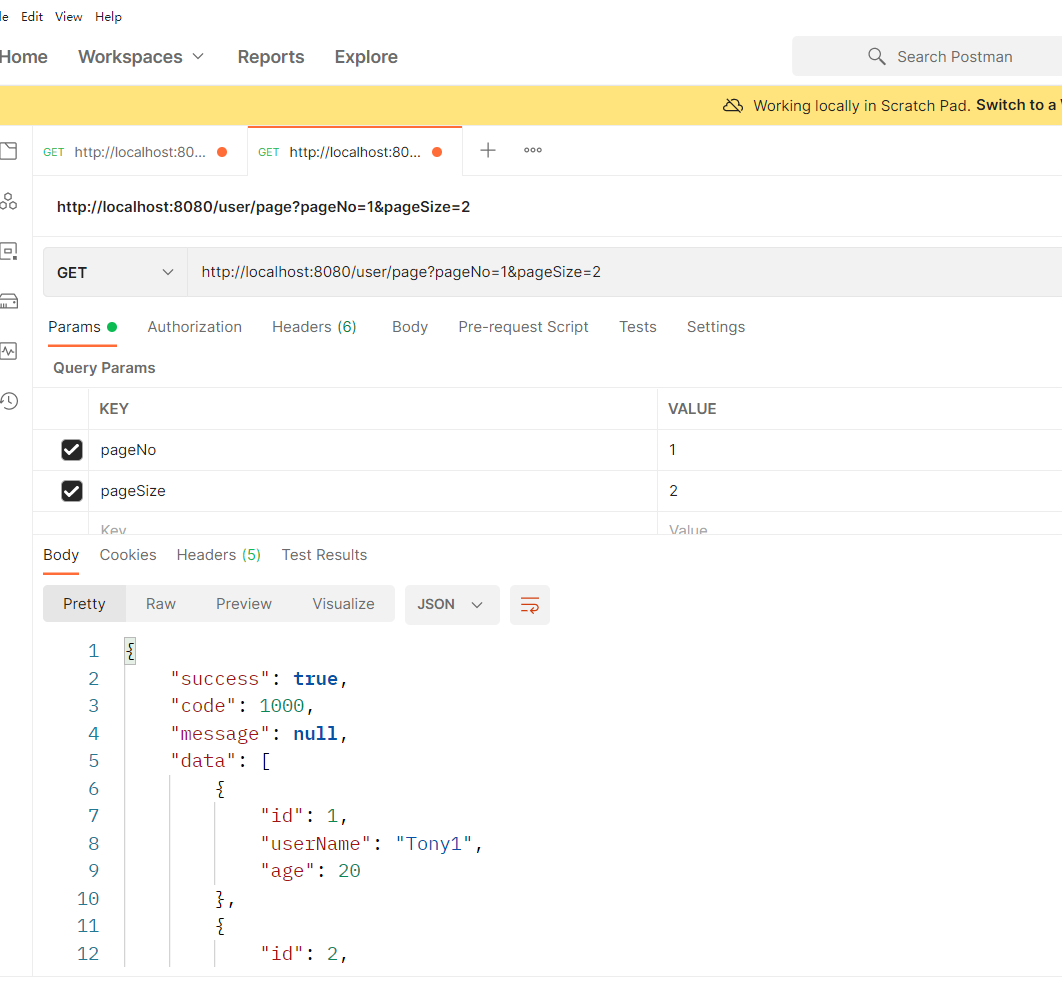Open the response Cookies tab

coord(128,555)
